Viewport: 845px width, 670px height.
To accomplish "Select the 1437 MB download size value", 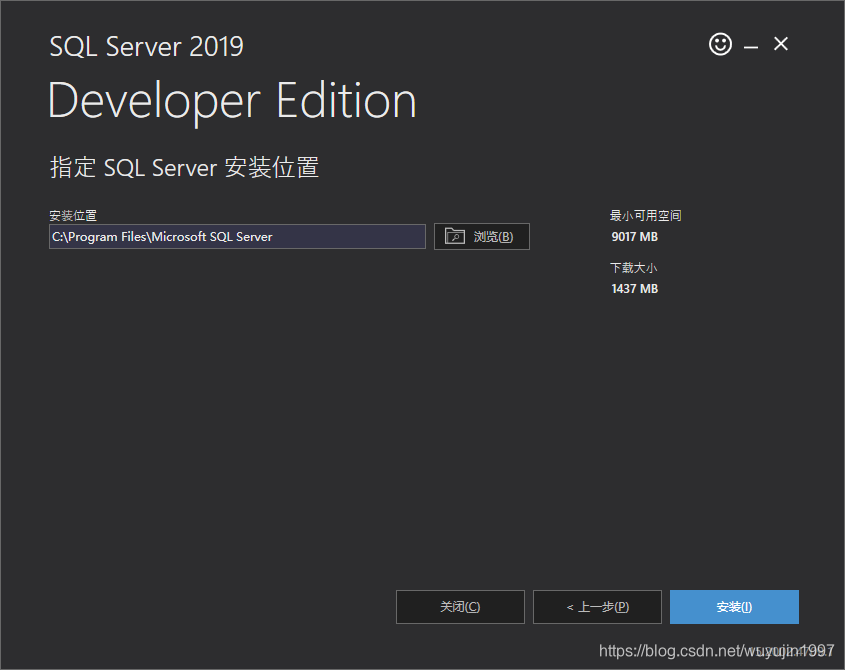I will (634, 289).
